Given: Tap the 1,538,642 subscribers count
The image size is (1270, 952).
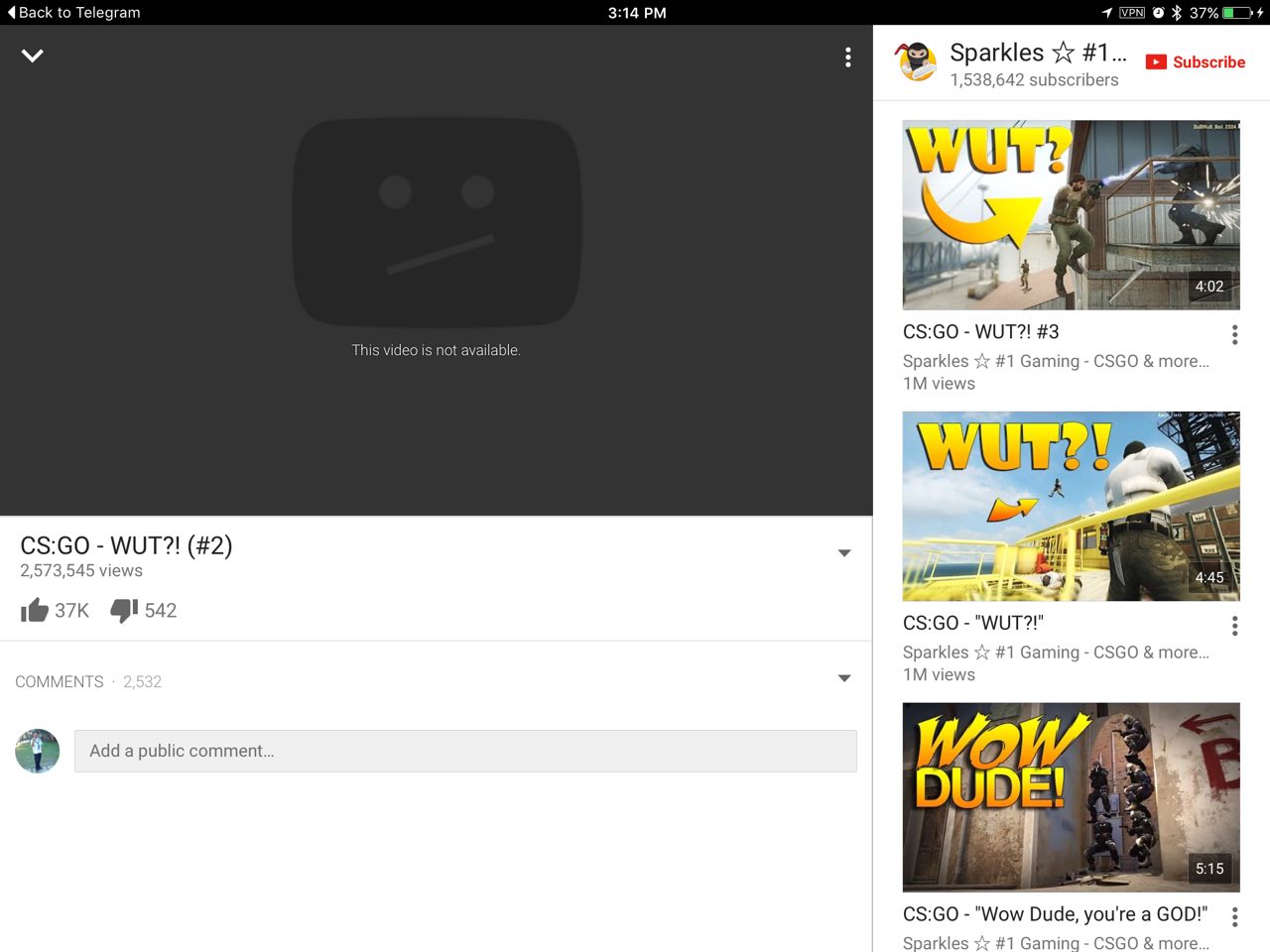Looking at the screenshot, I should pos(1034,80).
